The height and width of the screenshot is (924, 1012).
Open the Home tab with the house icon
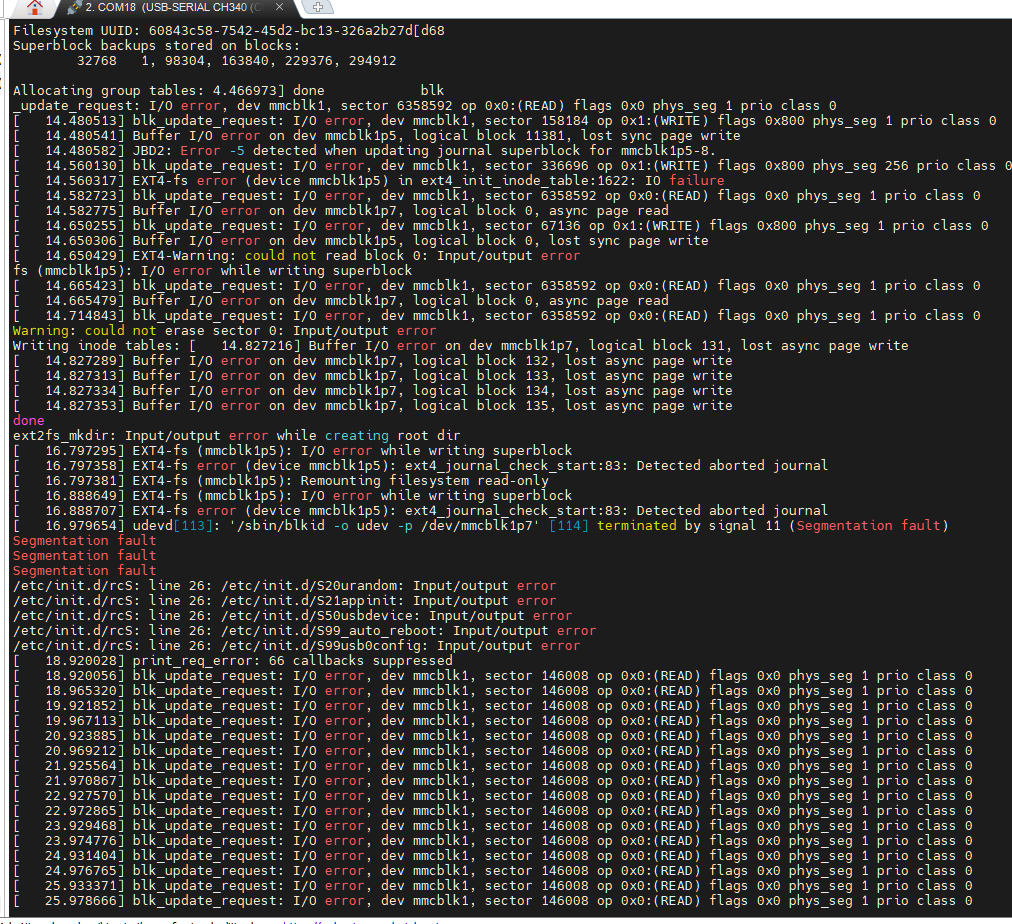(35, 7)
